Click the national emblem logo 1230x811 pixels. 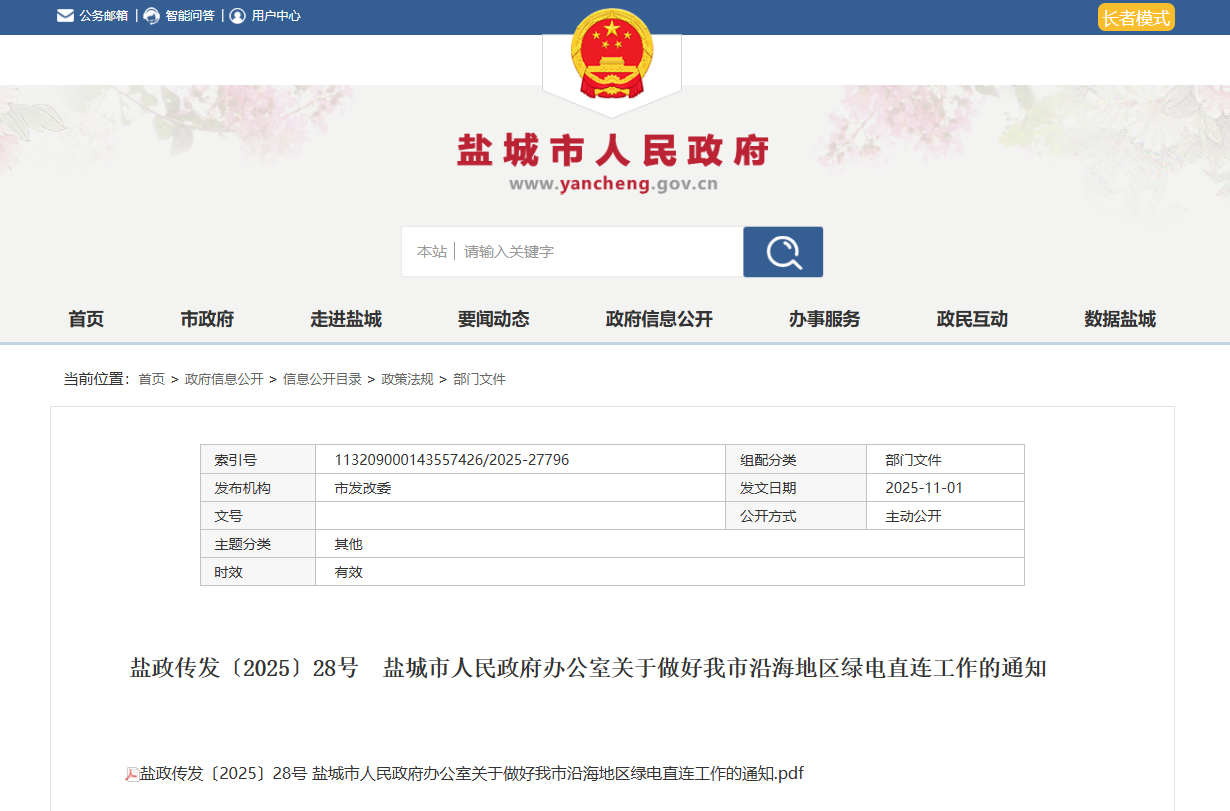pos(611,55)
